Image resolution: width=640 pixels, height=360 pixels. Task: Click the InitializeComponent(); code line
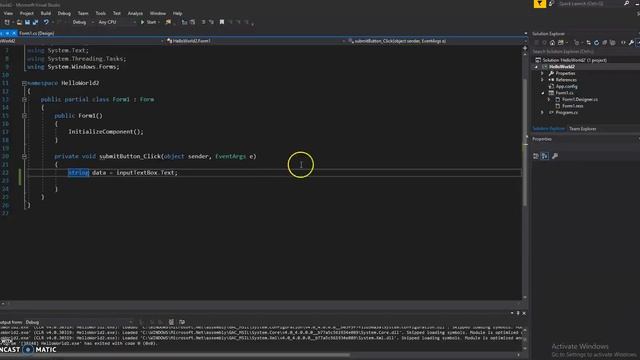(x=106, y=132)
